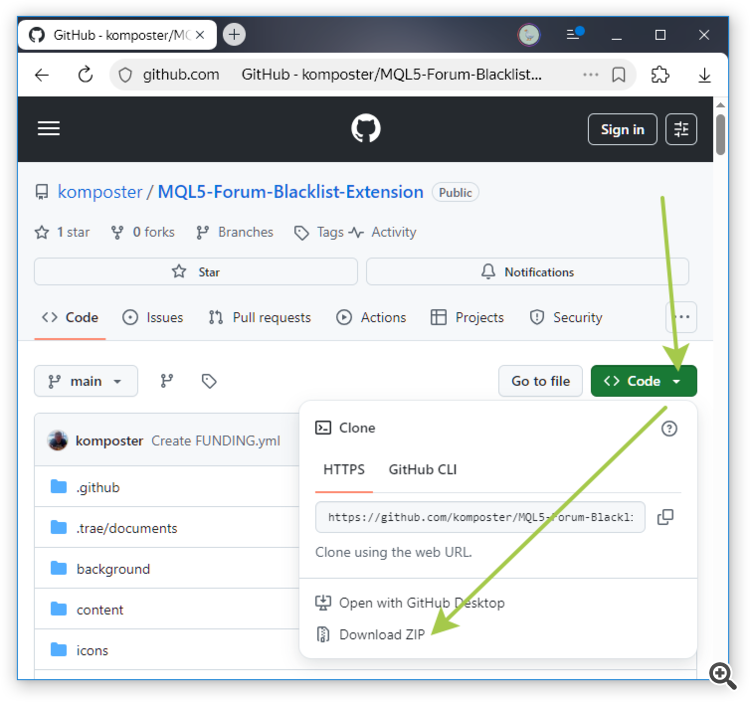View the 1 star stargazers link
Image resolution: width=750 pixels, height=702 pixels.
point(62,232)
